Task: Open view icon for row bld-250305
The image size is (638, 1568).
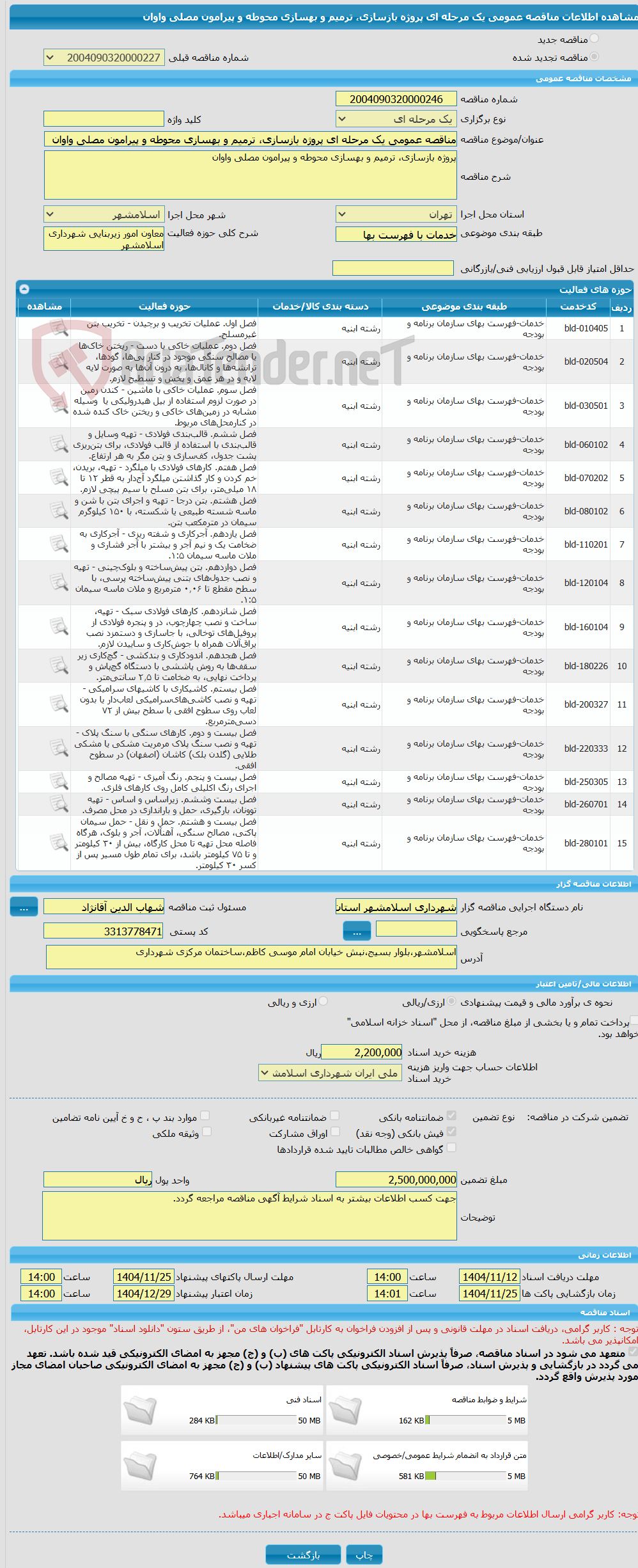Action: [59, 781]
